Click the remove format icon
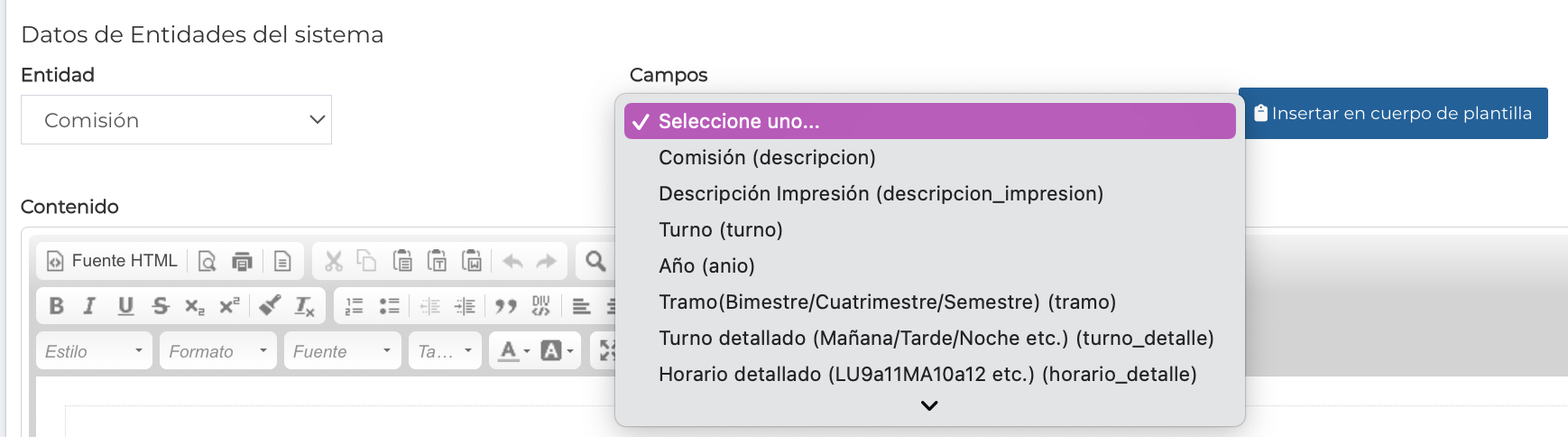This screenshot has width=1568, height=437. click(304, 306)
